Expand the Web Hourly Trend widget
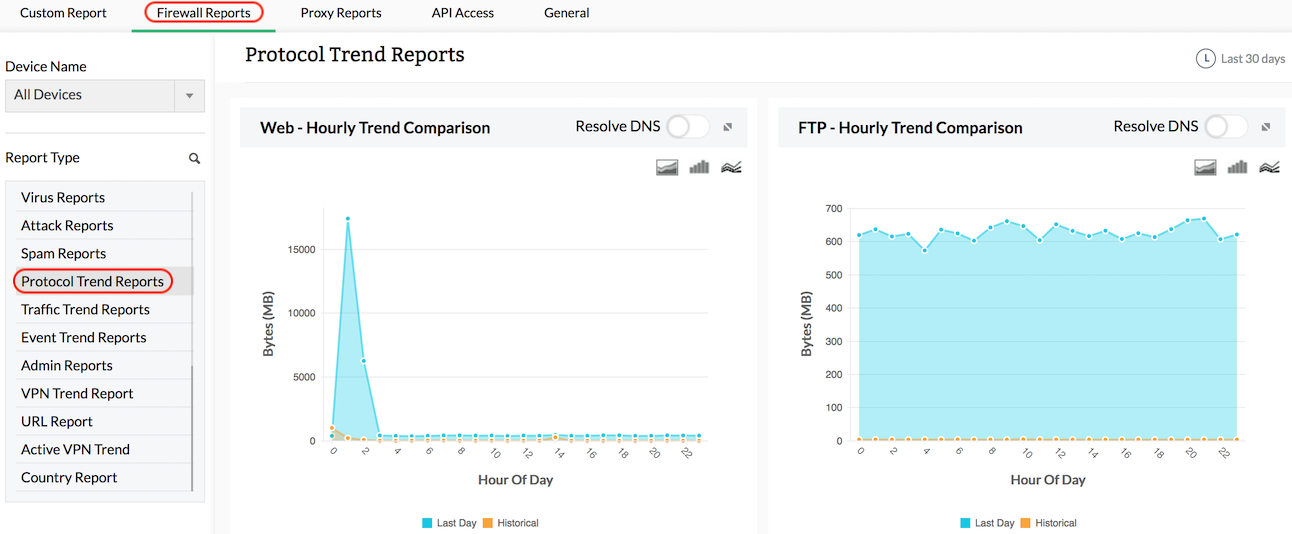 (x=728, y=127)
